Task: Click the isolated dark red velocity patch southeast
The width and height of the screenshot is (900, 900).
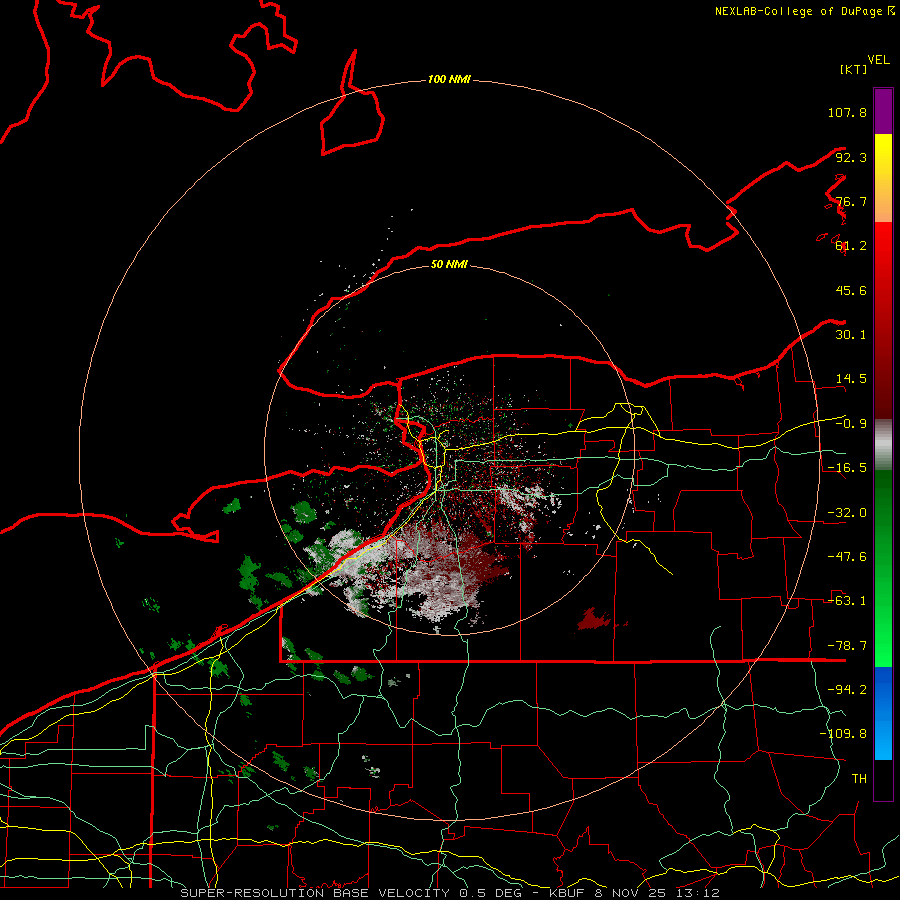Action: point(594,619)
